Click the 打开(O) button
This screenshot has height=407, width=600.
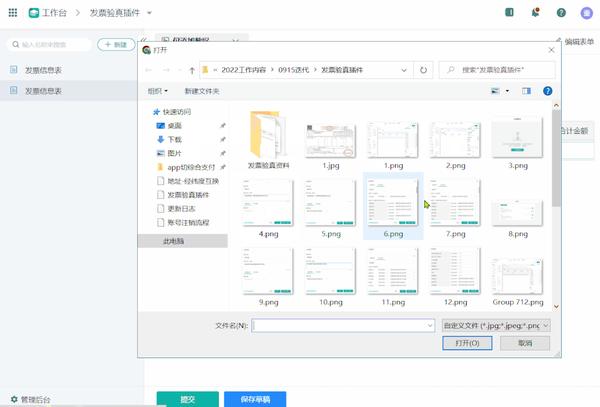pyautogui.click(x=467, y=343)
